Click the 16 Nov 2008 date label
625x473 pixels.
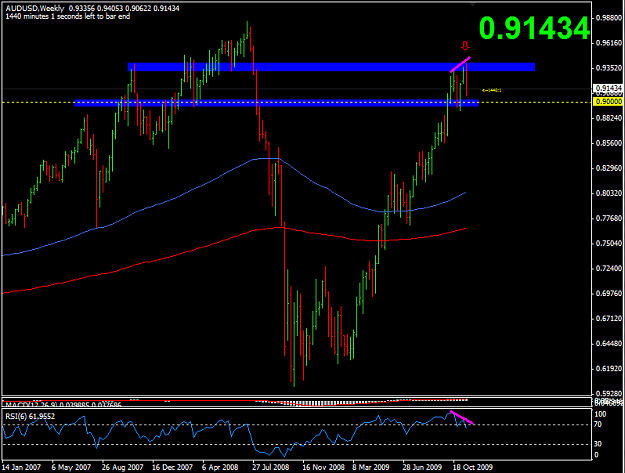(x=323, y=467)
